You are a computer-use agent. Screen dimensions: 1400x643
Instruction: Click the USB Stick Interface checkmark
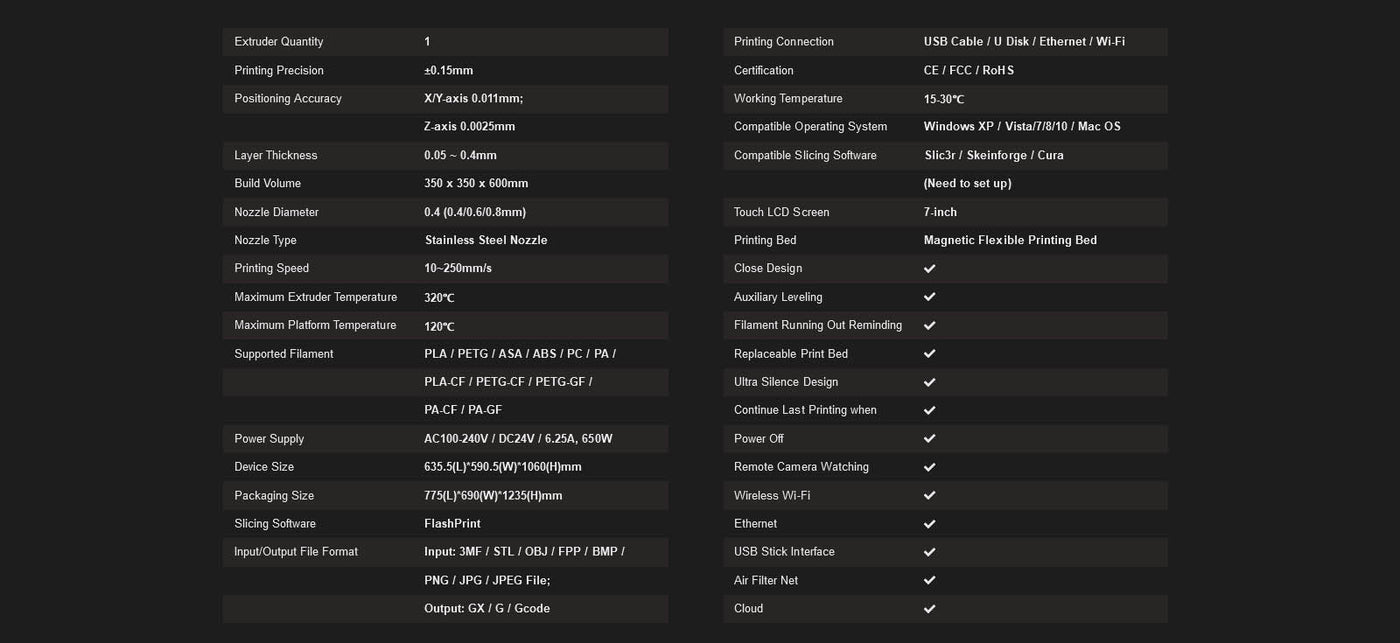click(x=929, y=552)
